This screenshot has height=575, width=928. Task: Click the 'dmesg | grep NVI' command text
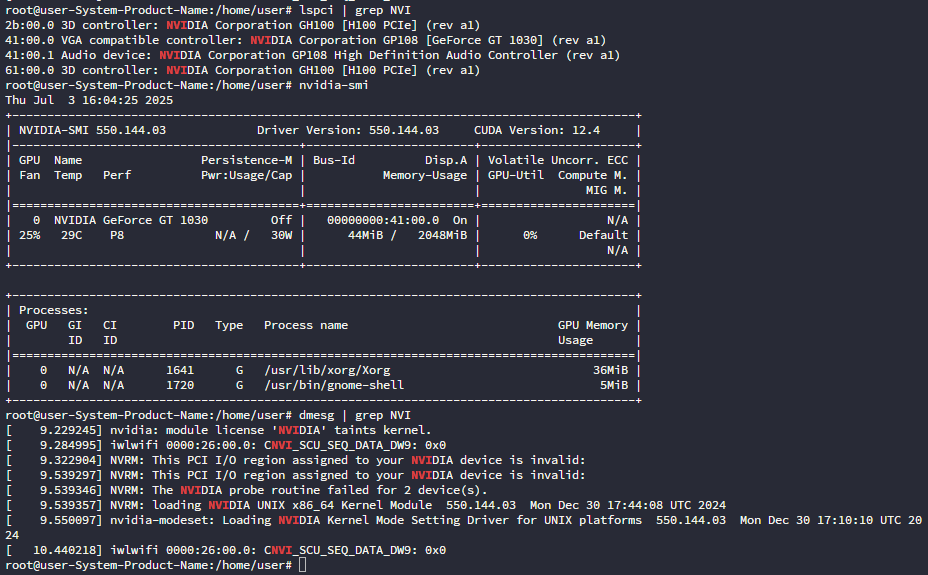tap(355, 415)
